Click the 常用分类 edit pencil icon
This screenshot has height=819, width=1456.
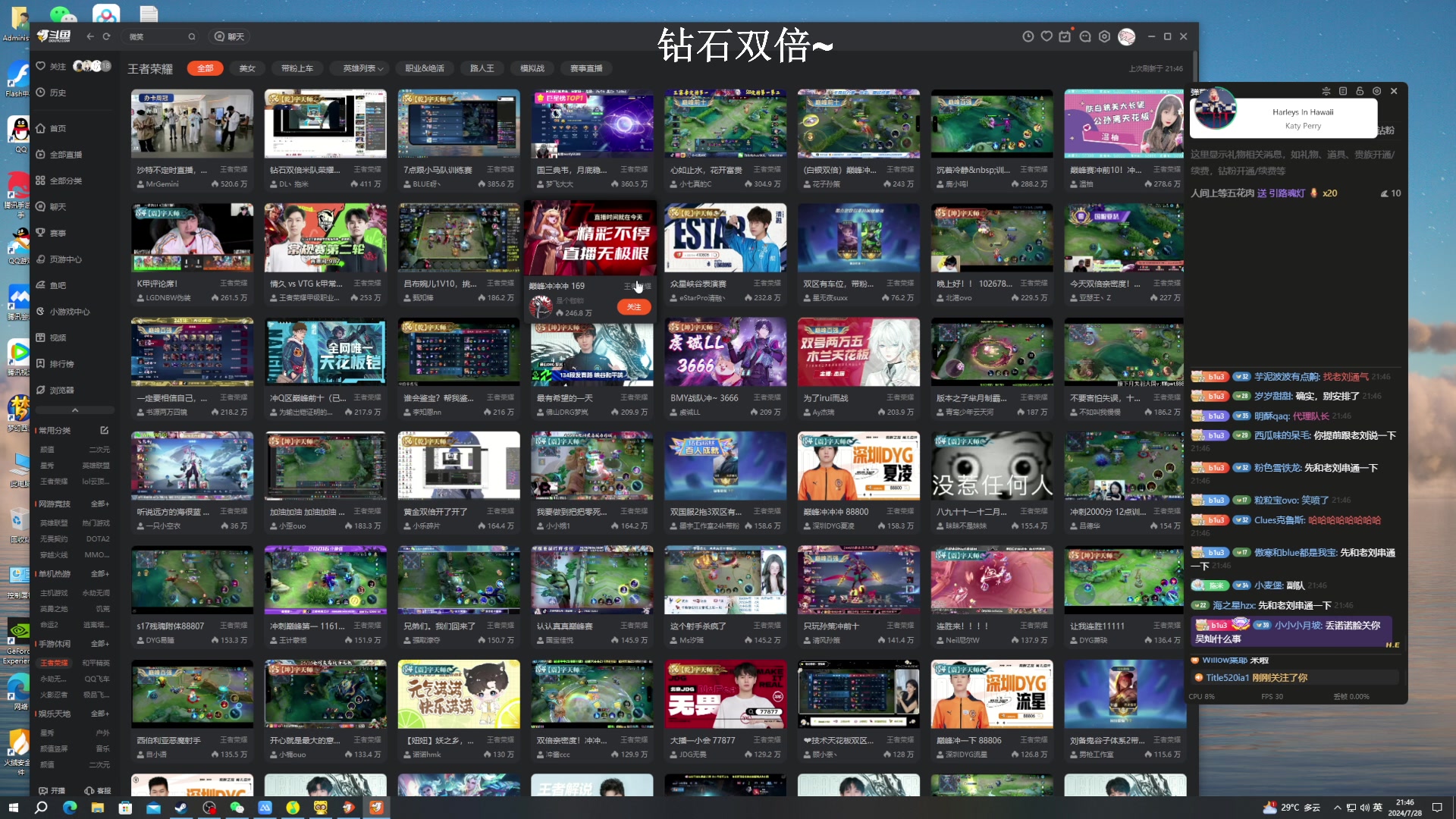[104, 430]
